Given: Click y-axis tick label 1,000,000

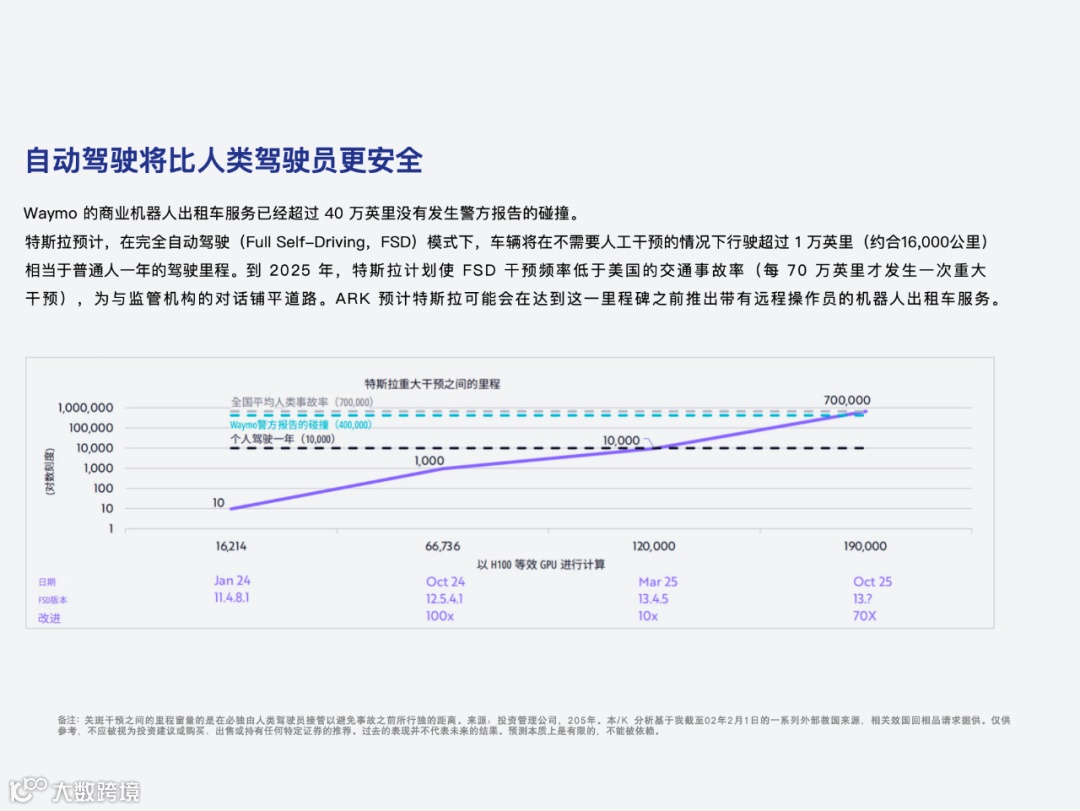Looking at the screenshot, I should pos(85,407).
